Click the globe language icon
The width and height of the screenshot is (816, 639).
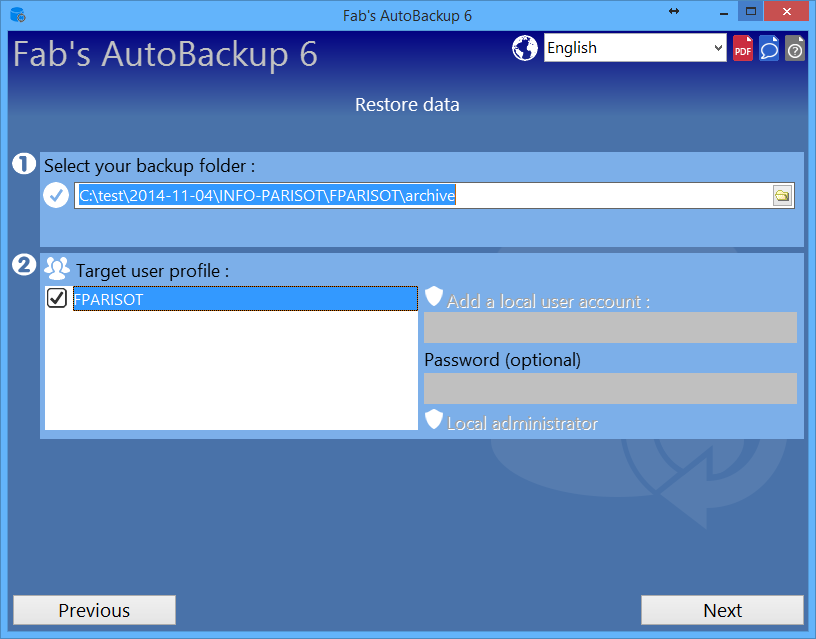coord(525,48)
